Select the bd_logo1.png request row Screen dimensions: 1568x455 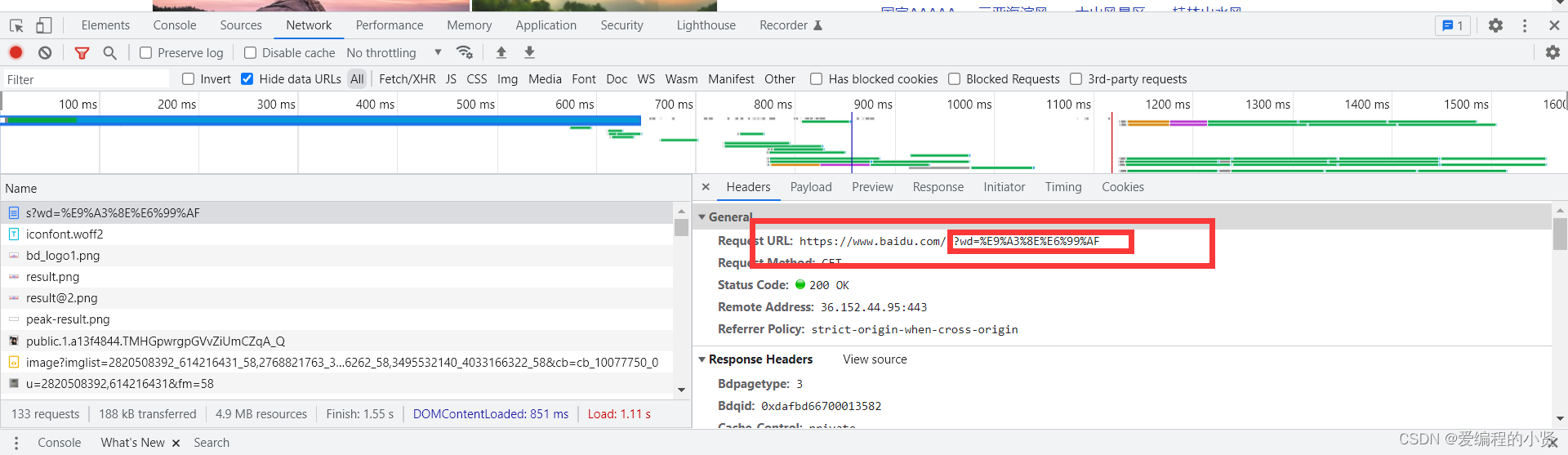[x=336, y=256]
